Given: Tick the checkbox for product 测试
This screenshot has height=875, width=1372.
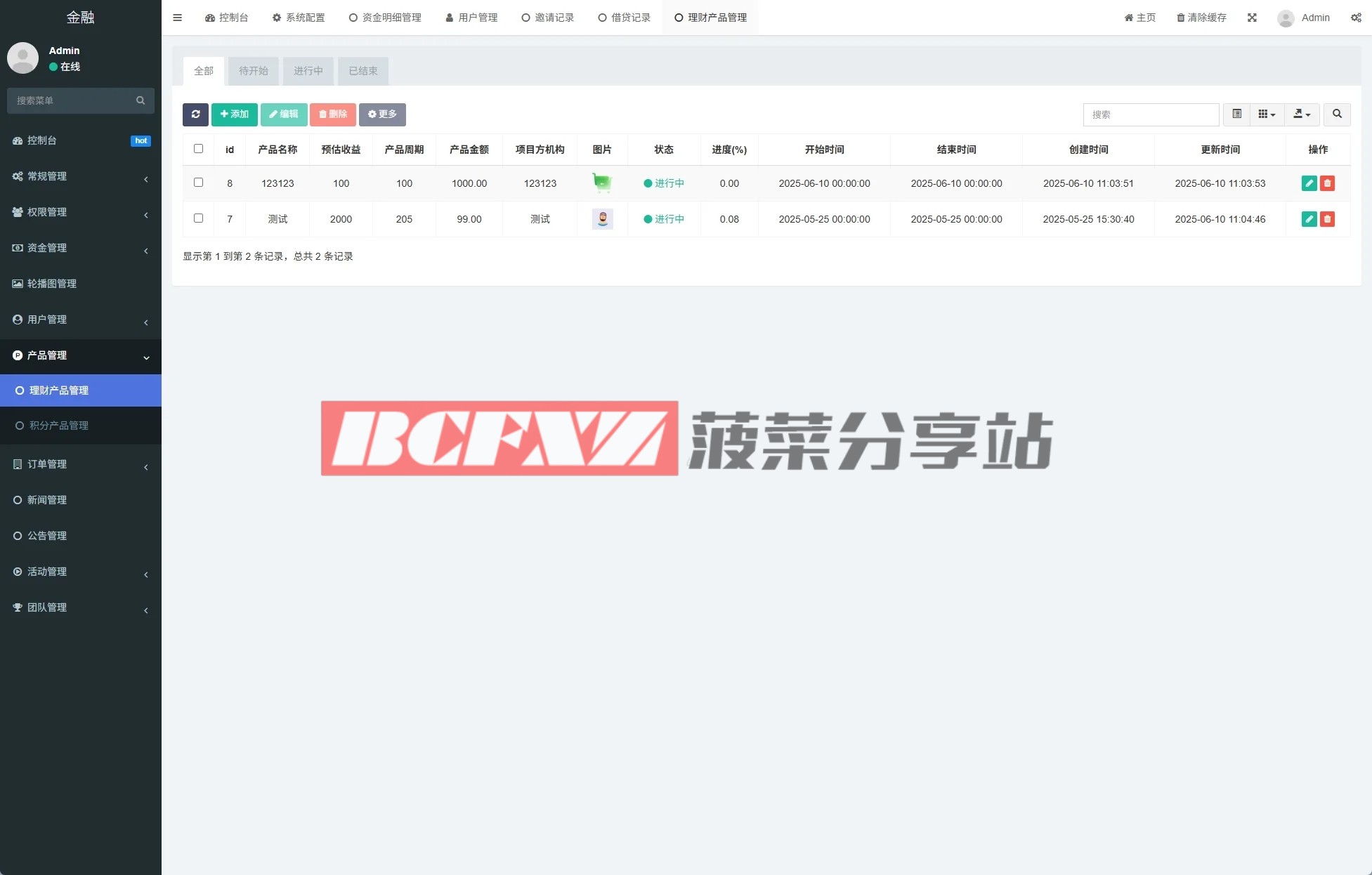Looking at the screenshot, I should click(198, 218).
